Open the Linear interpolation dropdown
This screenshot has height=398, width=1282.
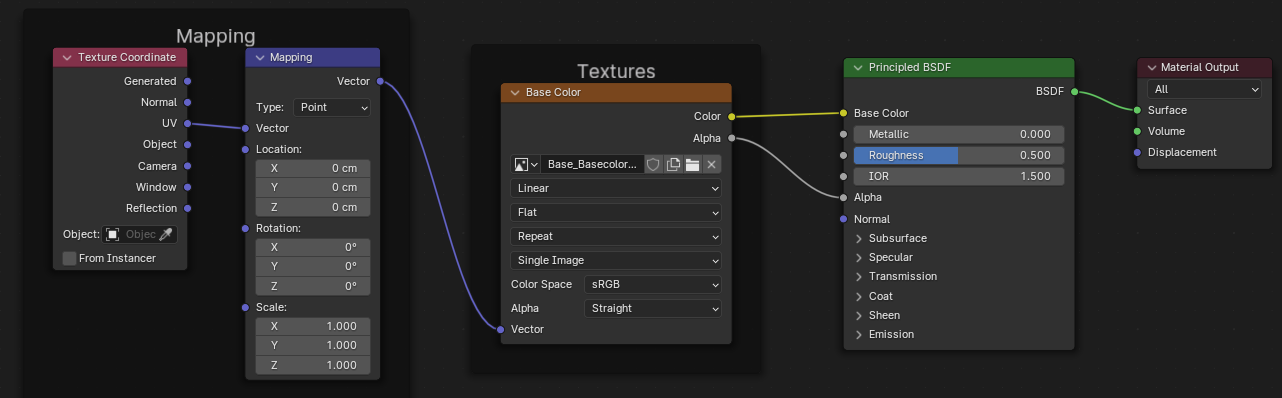click(616, 188)
